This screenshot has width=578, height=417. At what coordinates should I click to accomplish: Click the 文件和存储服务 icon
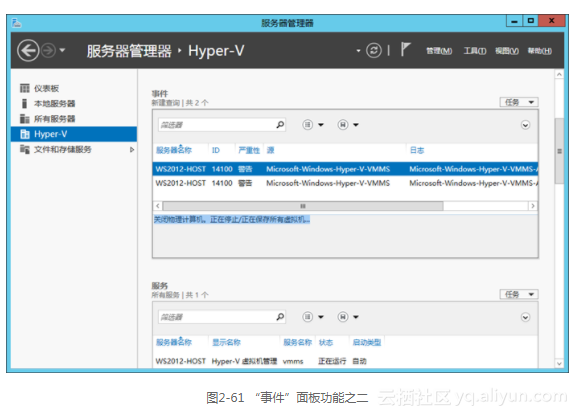pyautogui.click(x=24, y=149)
